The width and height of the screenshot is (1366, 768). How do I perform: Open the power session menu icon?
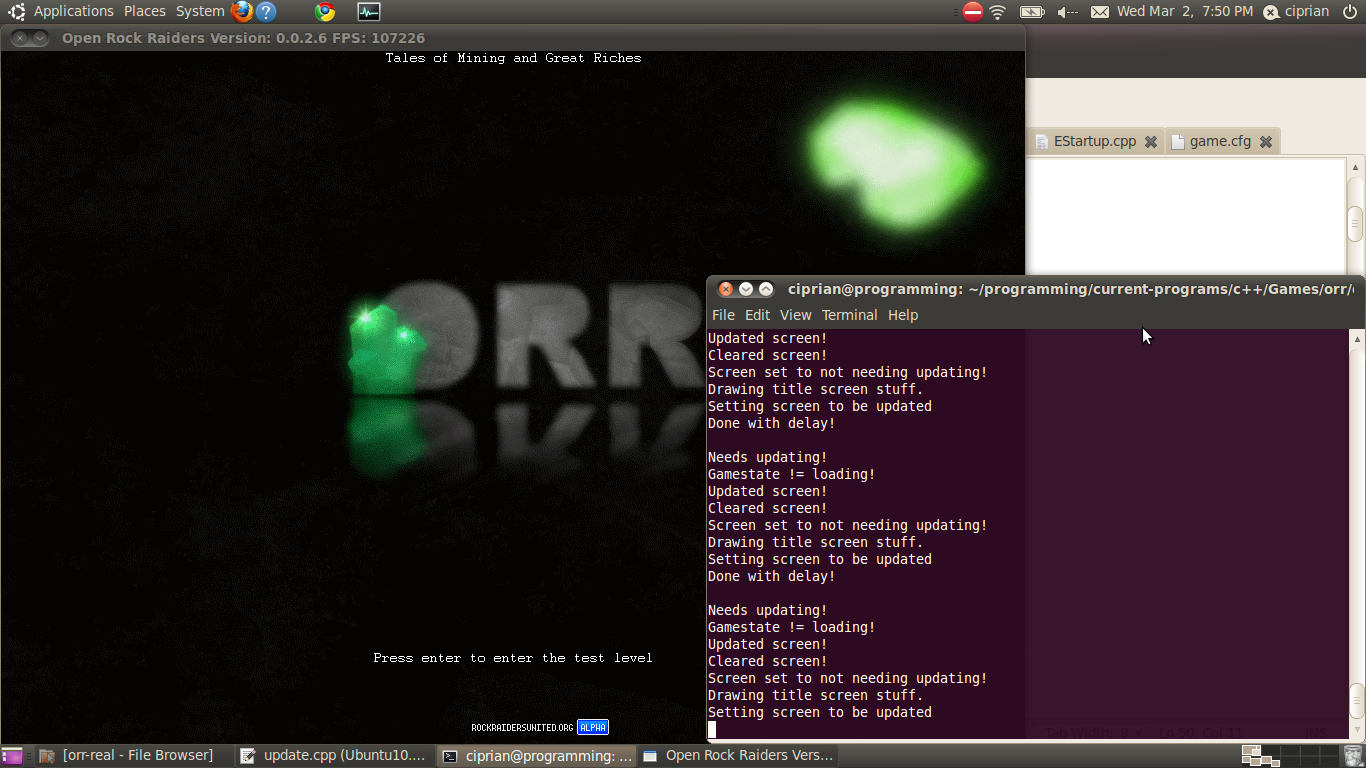pos(1350,12)
